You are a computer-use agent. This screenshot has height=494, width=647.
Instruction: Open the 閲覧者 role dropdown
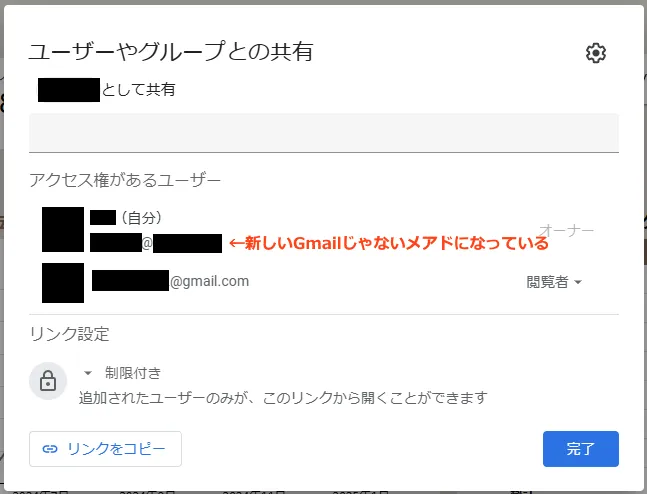(x=554, y=282)
